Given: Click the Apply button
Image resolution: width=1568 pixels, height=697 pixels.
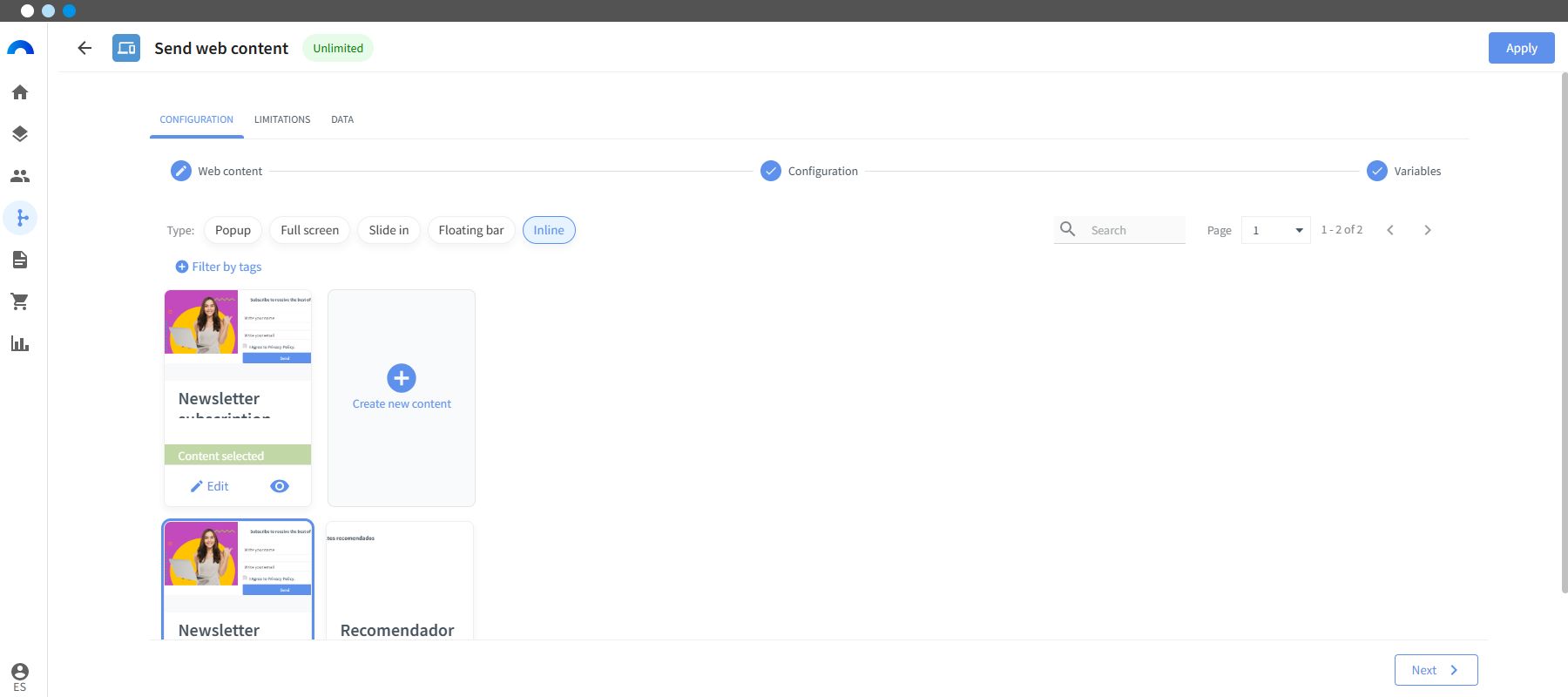Looking at the screenshot, I should [1522, 48].
